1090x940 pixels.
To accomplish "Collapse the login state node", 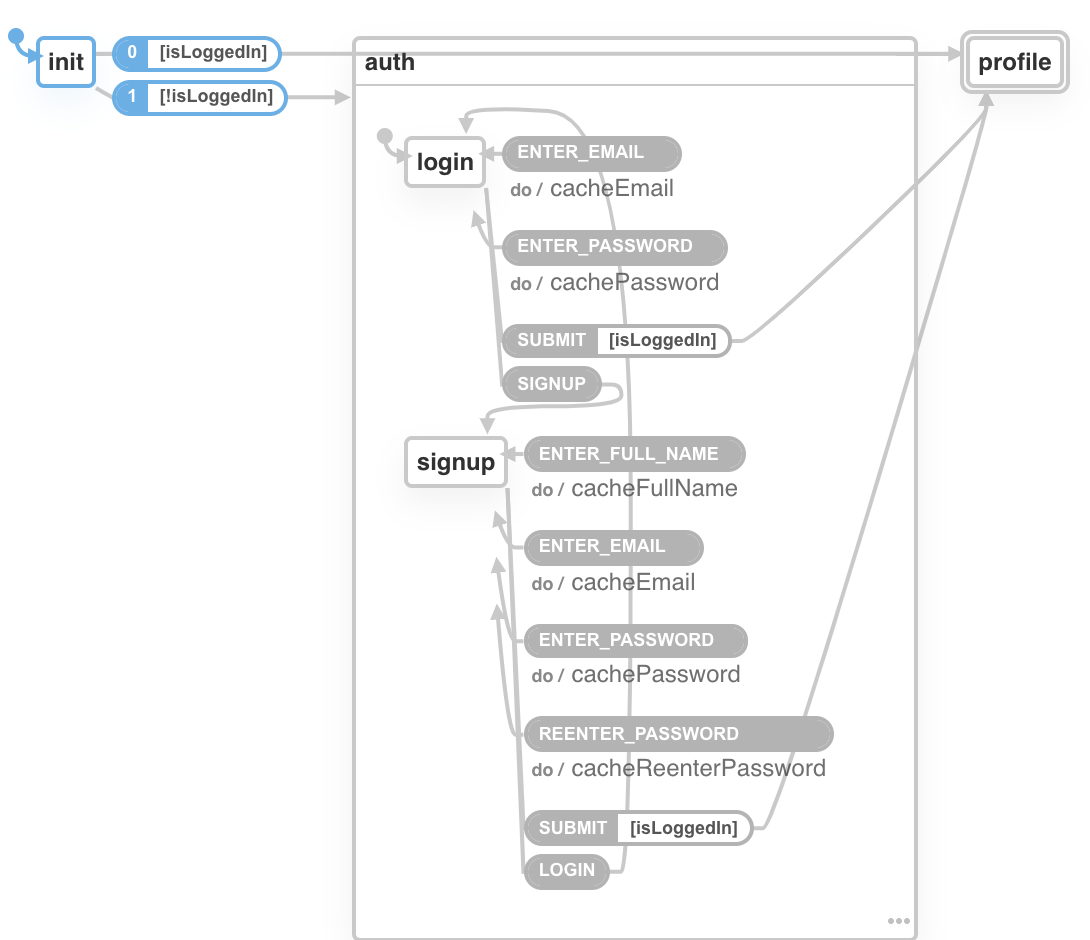I will click(x=444, y=161).
